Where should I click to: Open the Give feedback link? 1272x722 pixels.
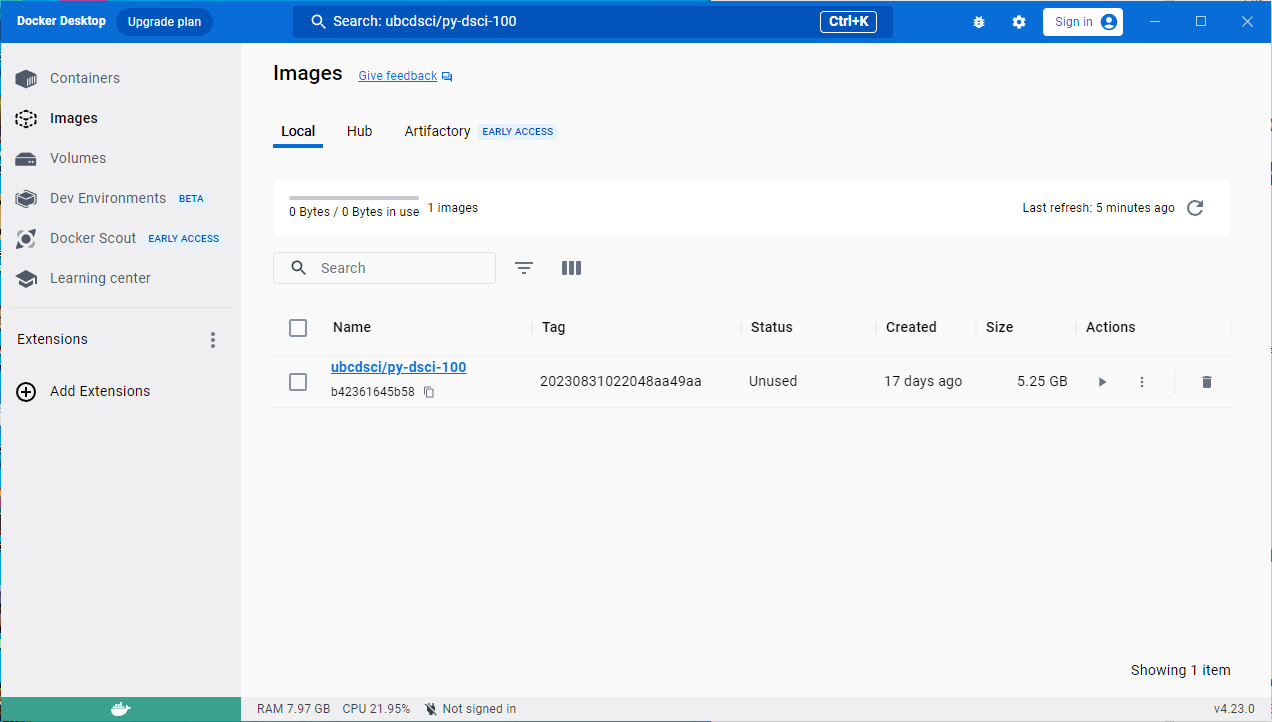pyautogui.click(x=398, y=76)
